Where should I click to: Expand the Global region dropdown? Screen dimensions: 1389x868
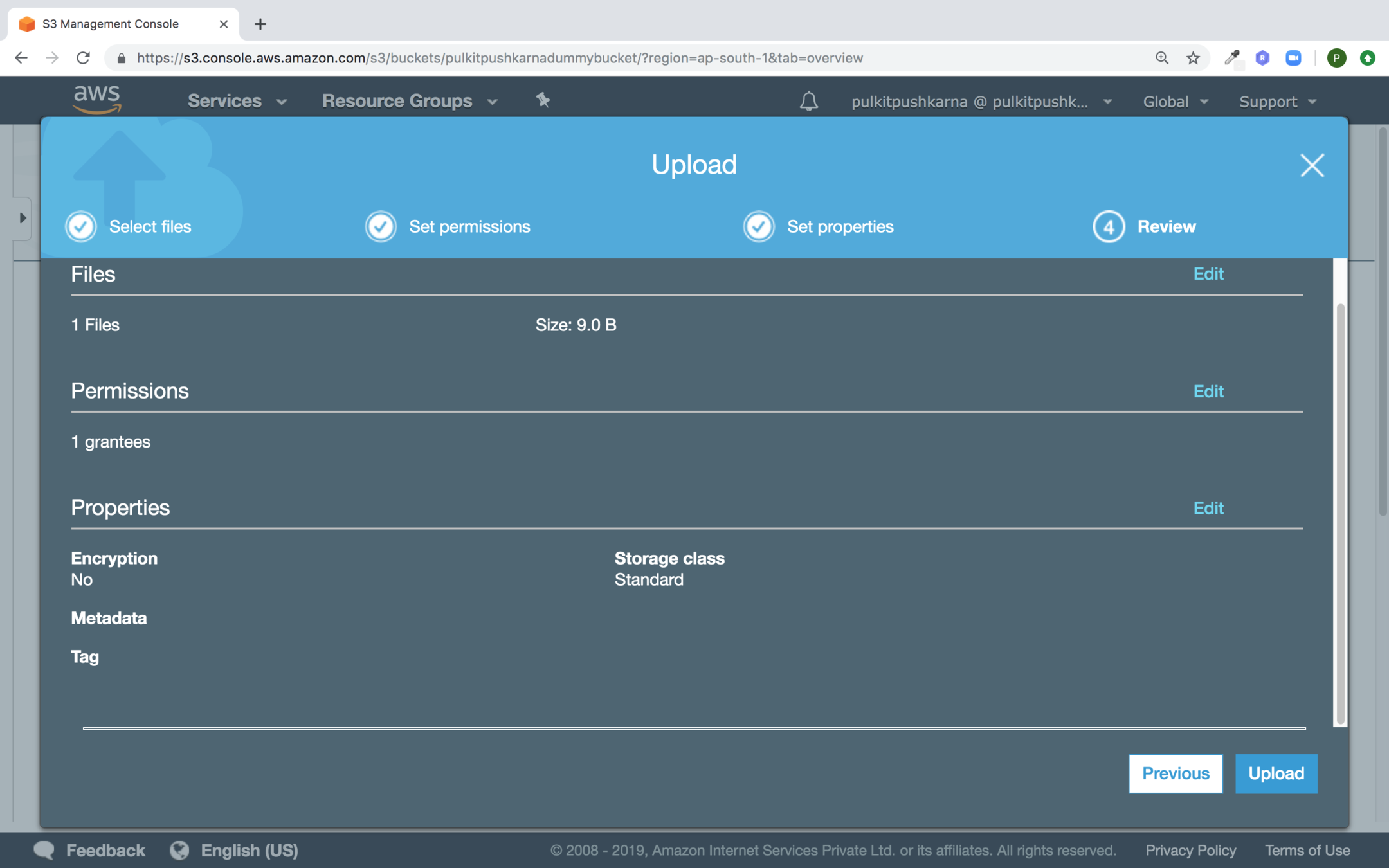point(1175,102)
